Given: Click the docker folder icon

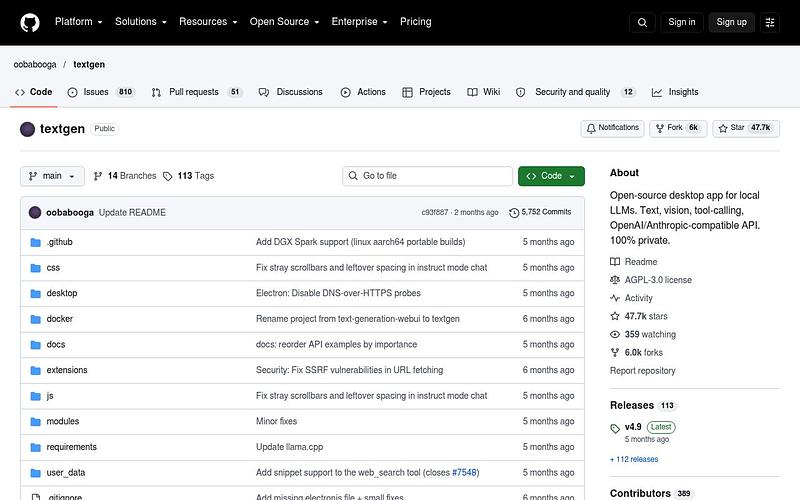Looking at the screenshot, I should (35, 319).
